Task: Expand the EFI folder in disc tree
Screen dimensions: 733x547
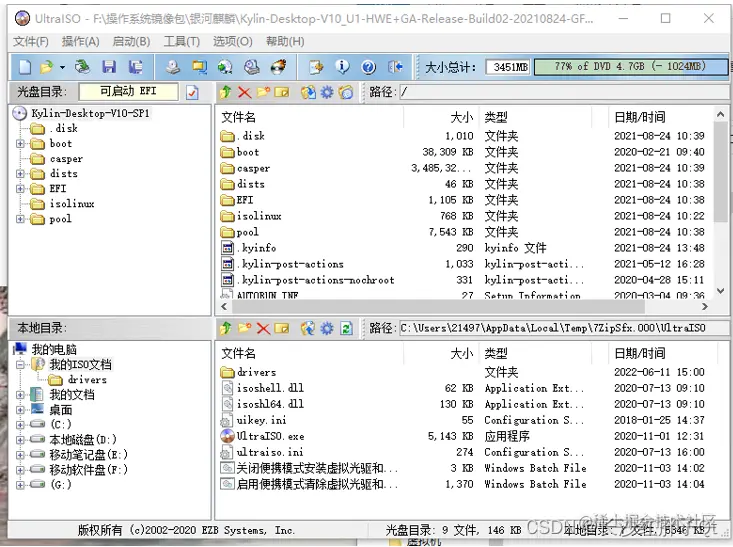Action: tap(20, 188)
